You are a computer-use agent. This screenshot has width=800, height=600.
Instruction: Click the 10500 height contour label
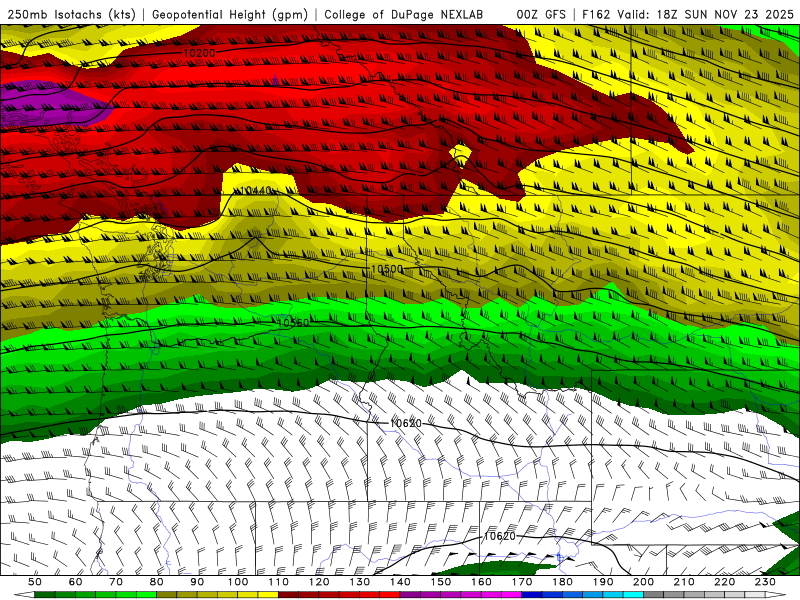[x=387, y=268]
